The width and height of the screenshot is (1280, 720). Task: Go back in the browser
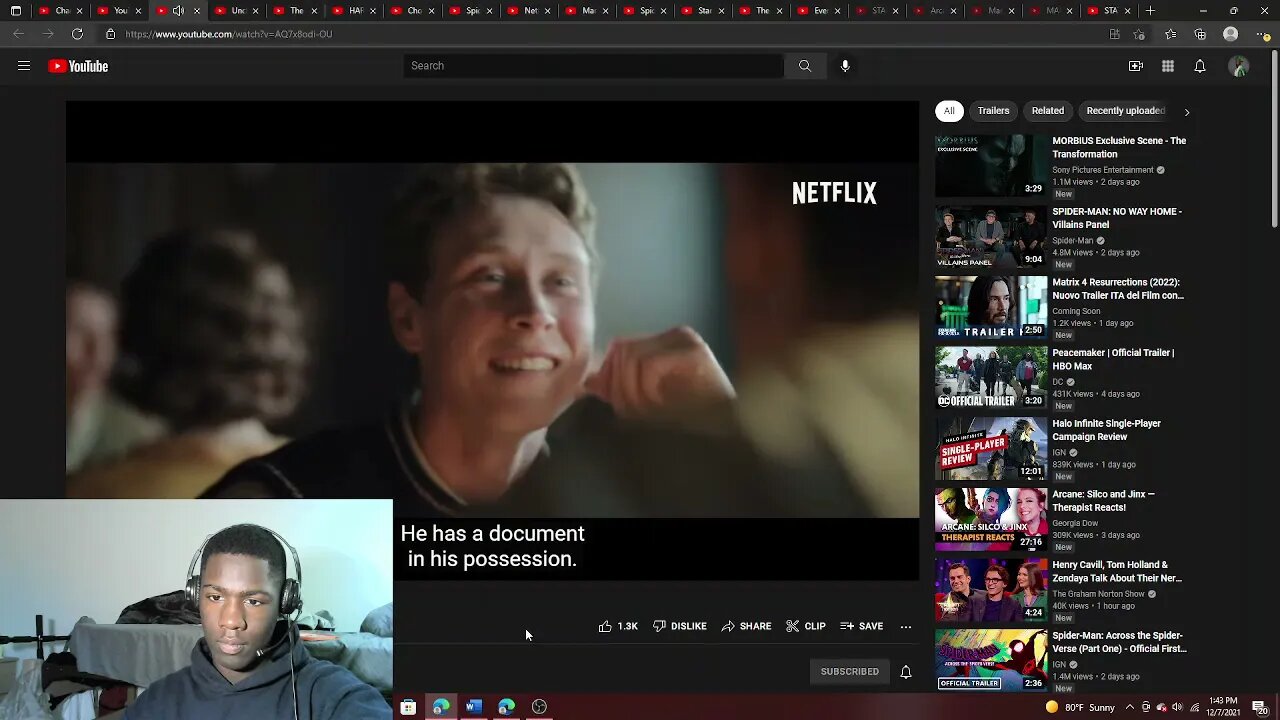pyautogui.click(x=19, y=34)
